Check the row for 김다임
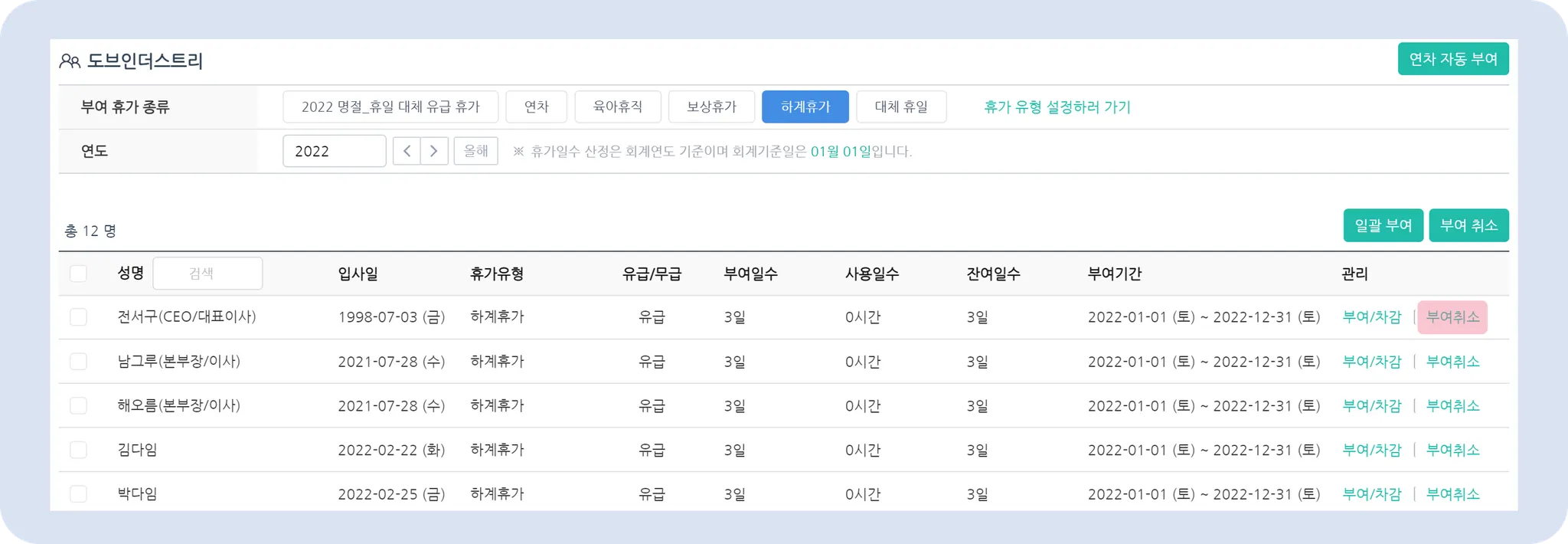 click(78, 450)
